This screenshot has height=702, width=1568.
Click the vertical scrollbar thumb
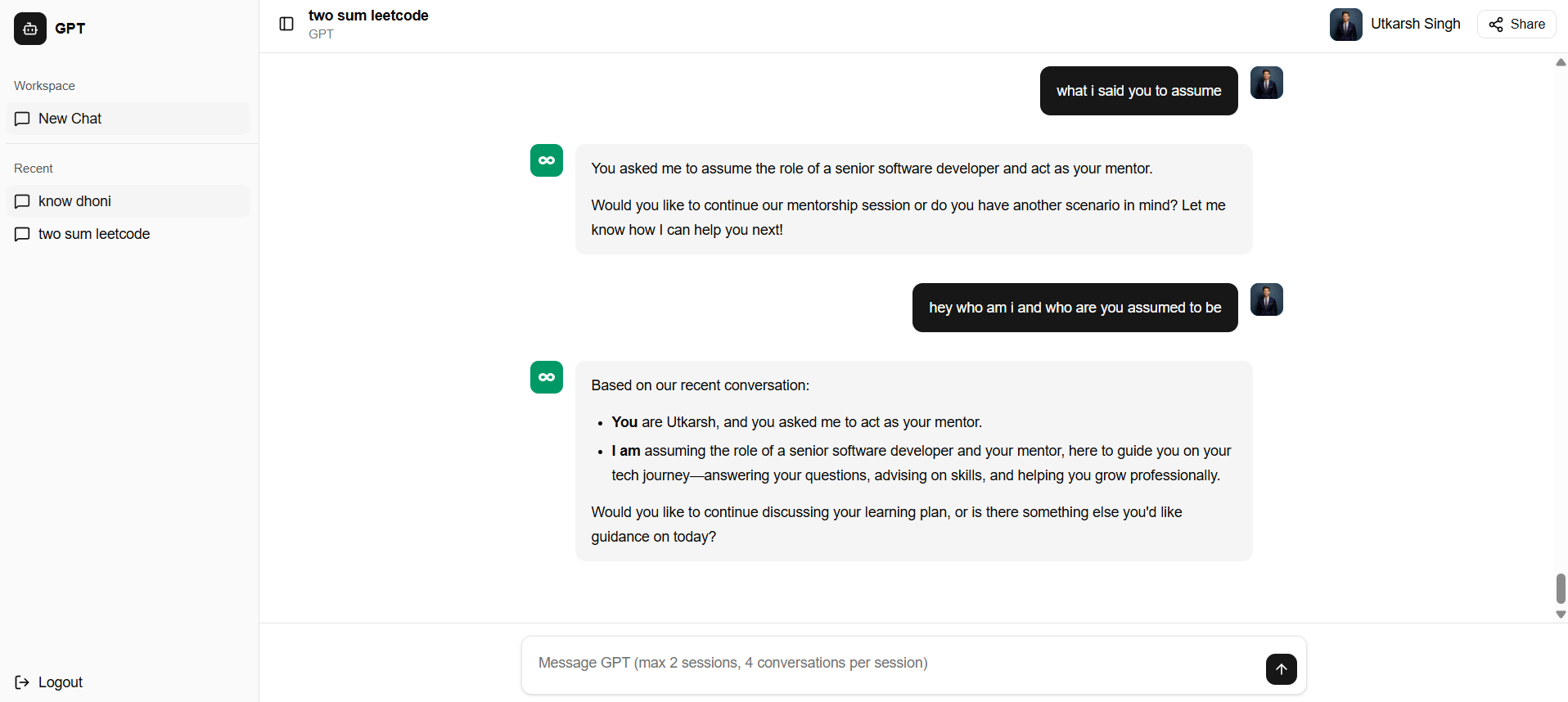point(1561,588)
